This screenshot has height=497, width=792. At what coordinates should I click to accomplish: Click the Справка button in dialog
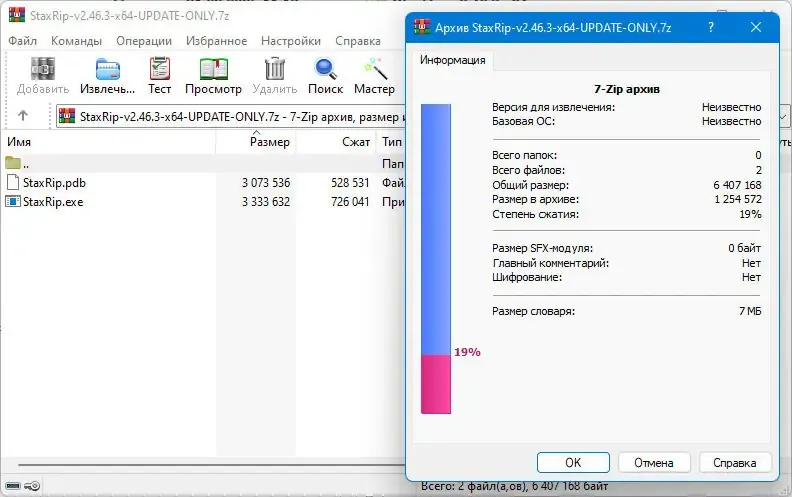[735, 463]
